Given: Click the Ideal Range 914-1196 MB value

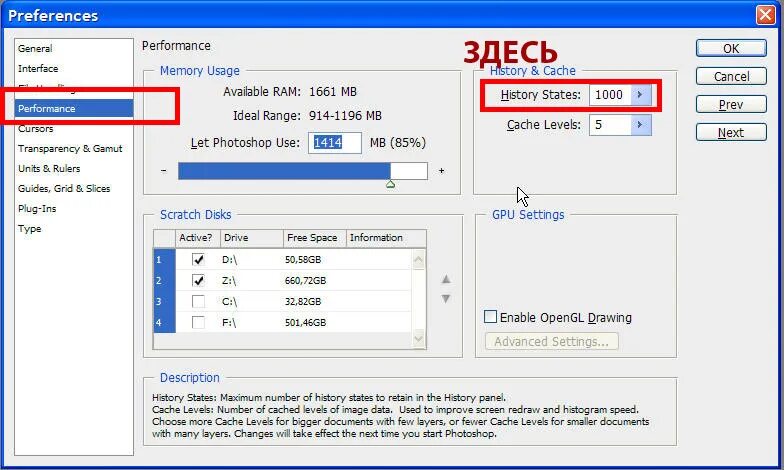Looking at the screenshot, I should pyautogui.click(x=345, y=116).
